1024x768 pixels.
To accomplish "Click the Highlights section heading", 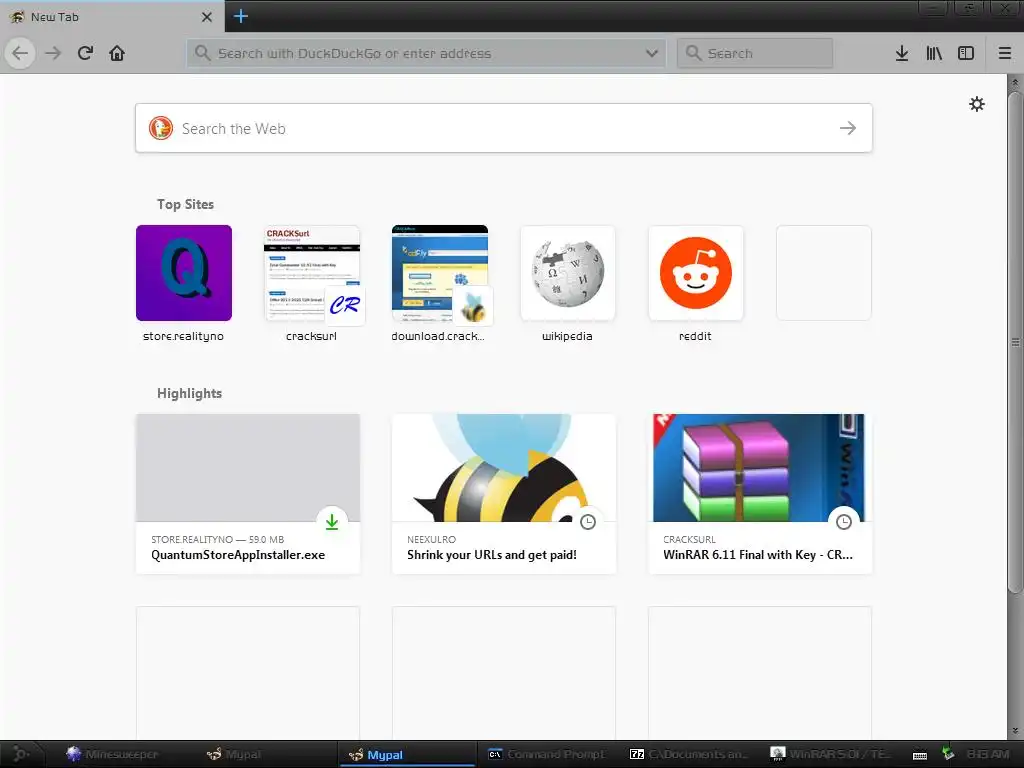I will [x=189, y=393].
